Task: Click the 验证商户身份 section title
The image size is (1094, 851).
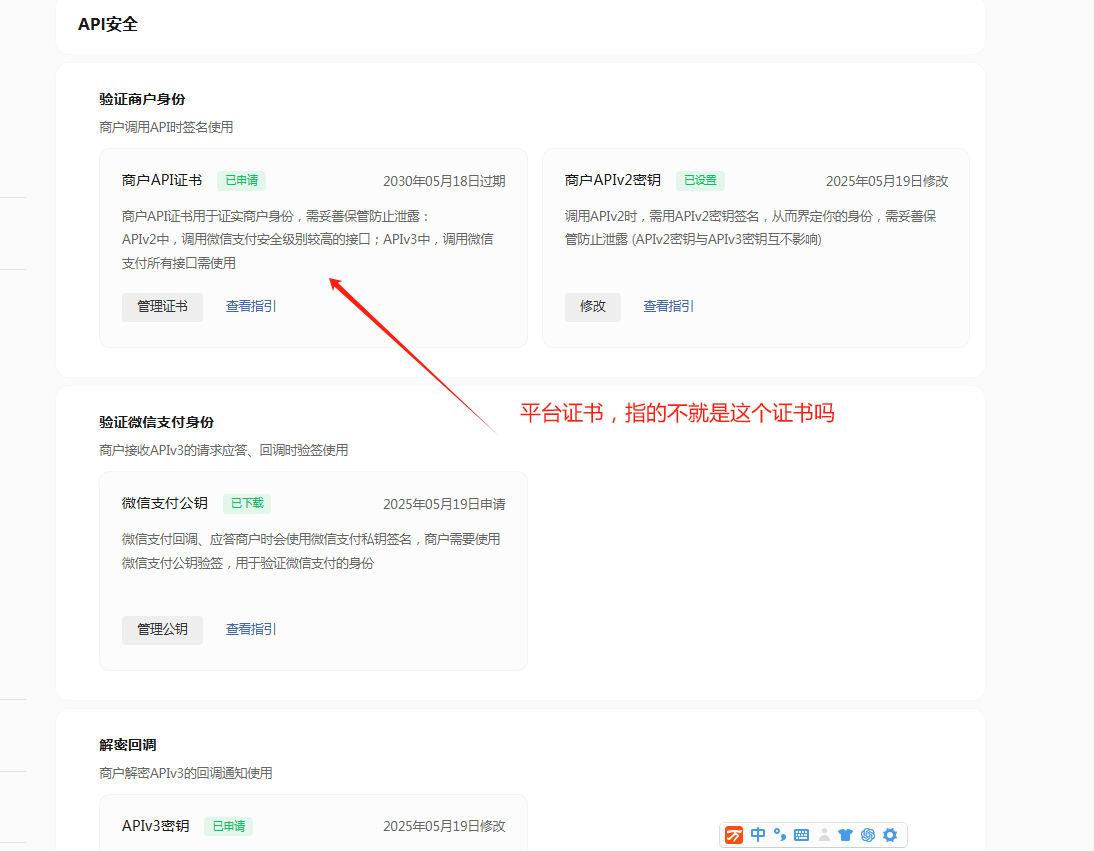Action: (x=142, y=100)
